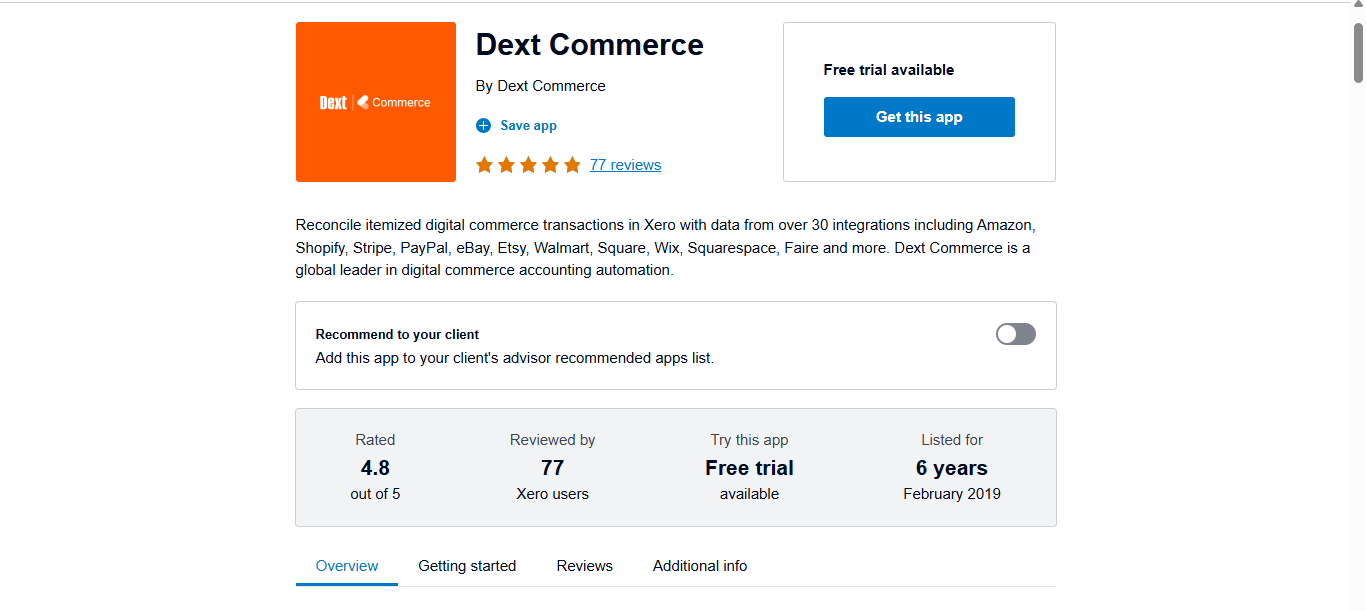Viewport: 1366px width, 611px height.
Task: Click the third star in the rating
Action: coord(528,164)
